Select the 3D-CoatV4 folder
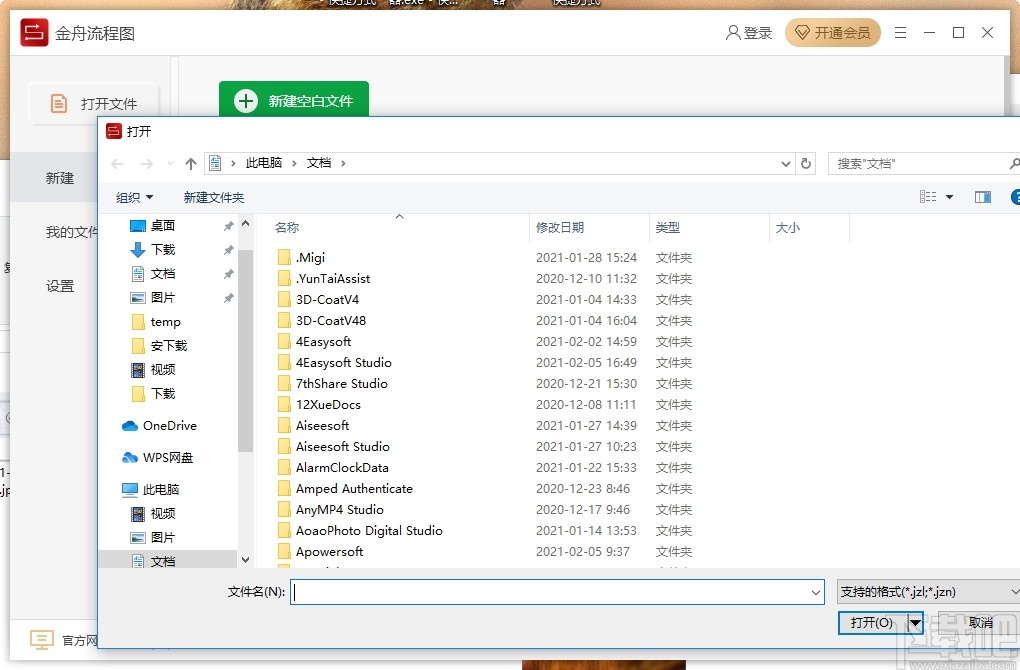Screen dimensions: 1020x670 [327, 300]
